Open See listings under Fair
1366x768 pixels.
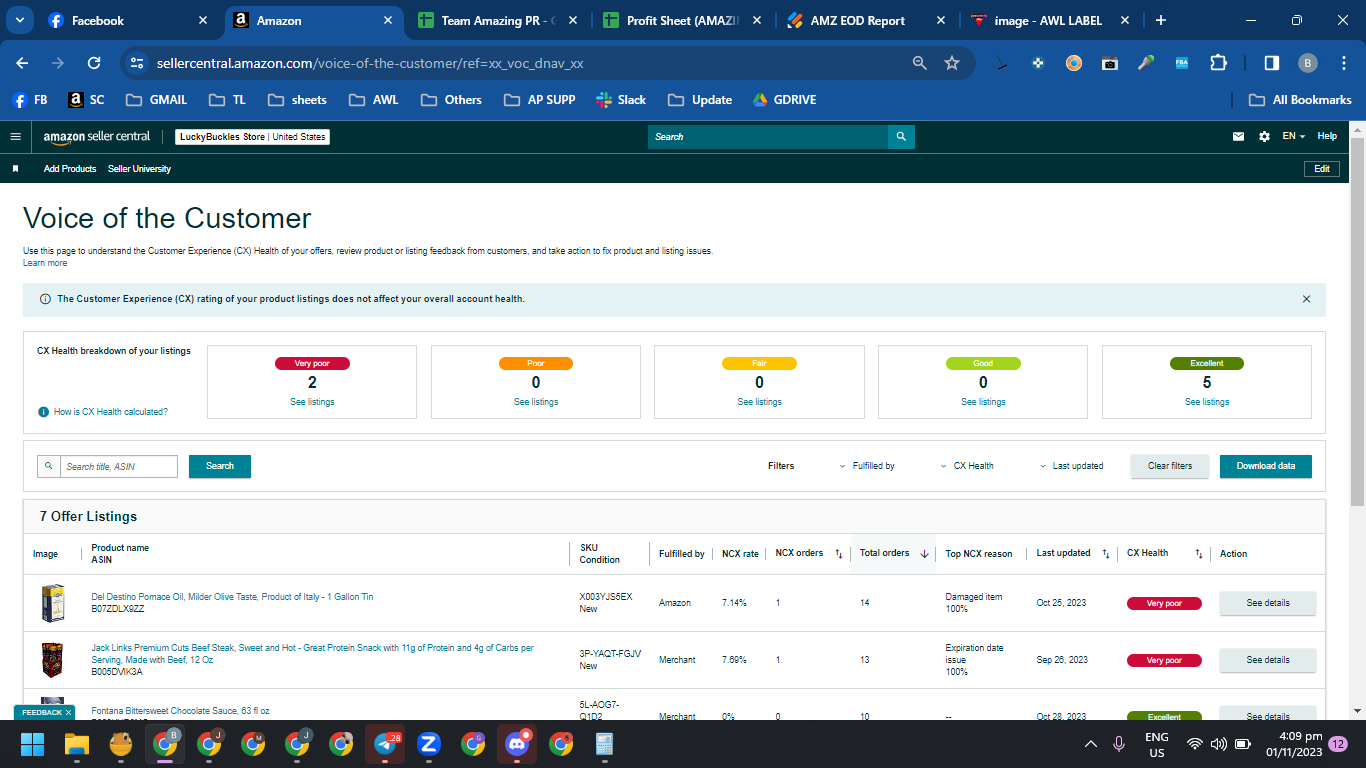(760, 402)
